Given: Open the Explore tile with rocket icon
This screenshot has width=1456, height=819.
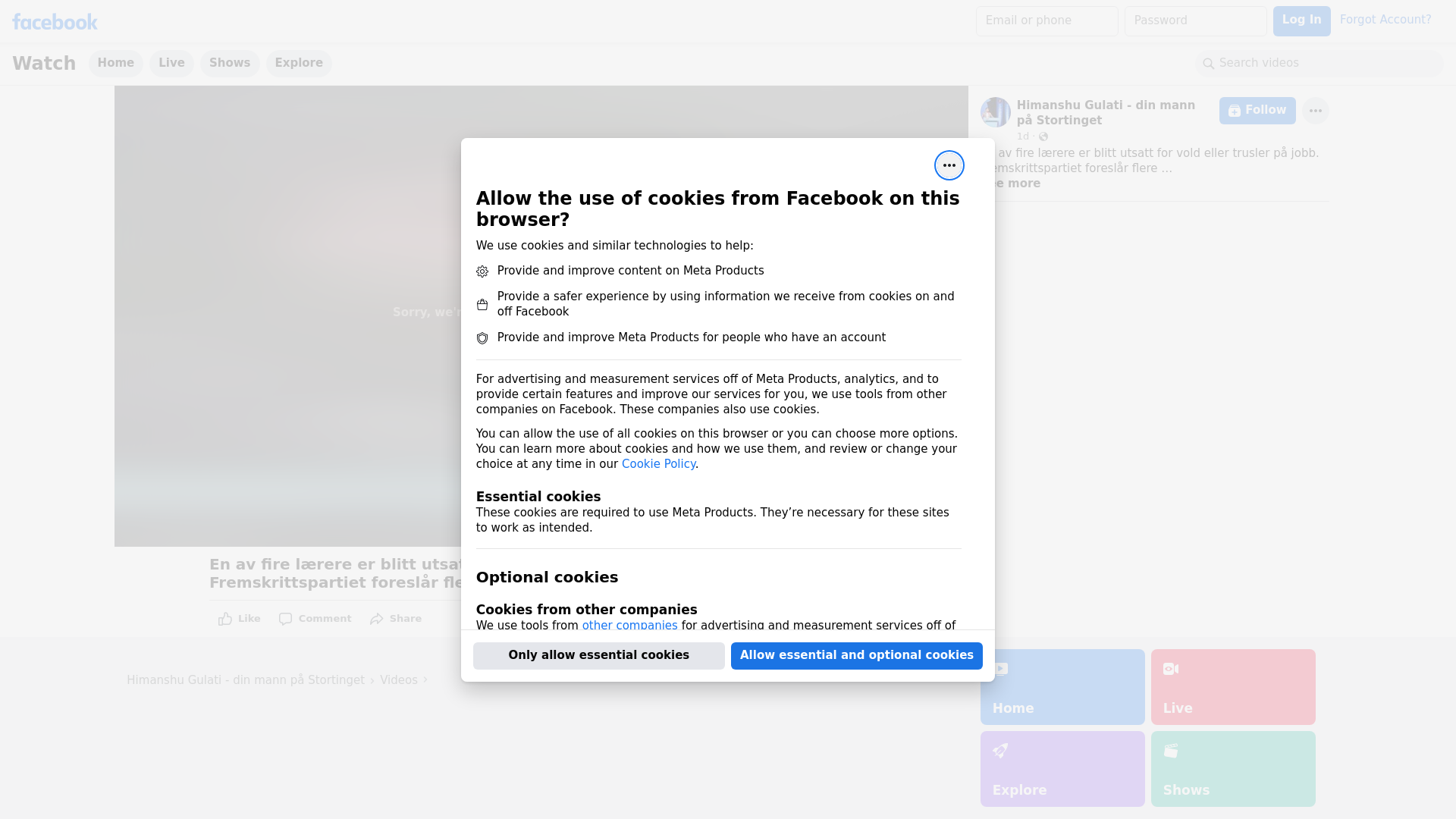Looking at the screenshot, I should click(1062, 768).
